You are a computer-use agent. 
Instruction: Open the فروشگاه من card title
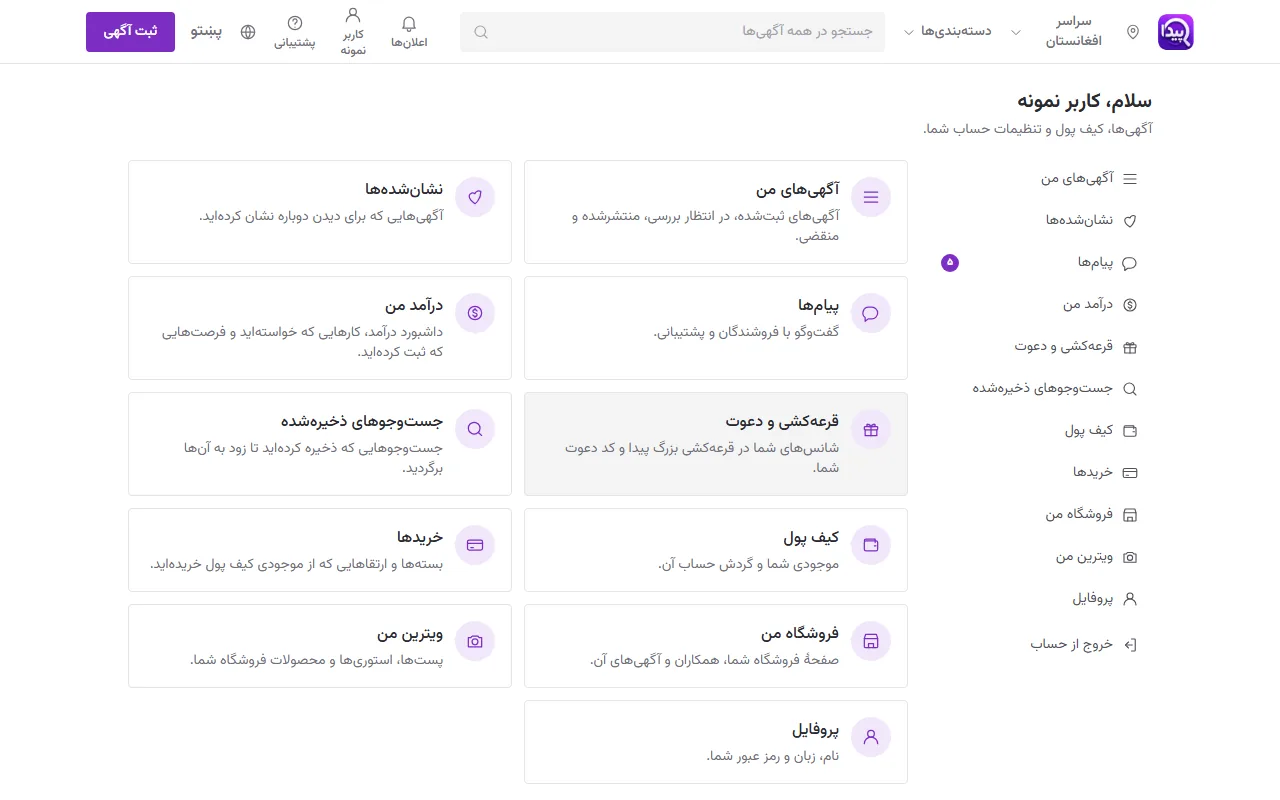[x=800, y=634]
